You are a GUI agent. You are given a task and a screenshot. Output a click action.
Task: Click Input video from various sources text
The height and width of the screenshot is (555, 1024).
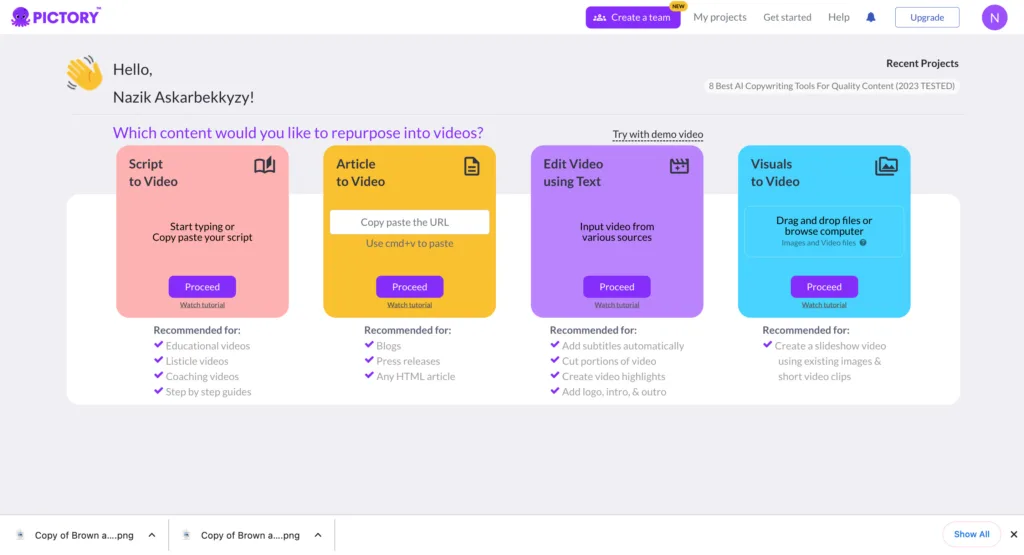pyautogui.click(x=616, y=232)
